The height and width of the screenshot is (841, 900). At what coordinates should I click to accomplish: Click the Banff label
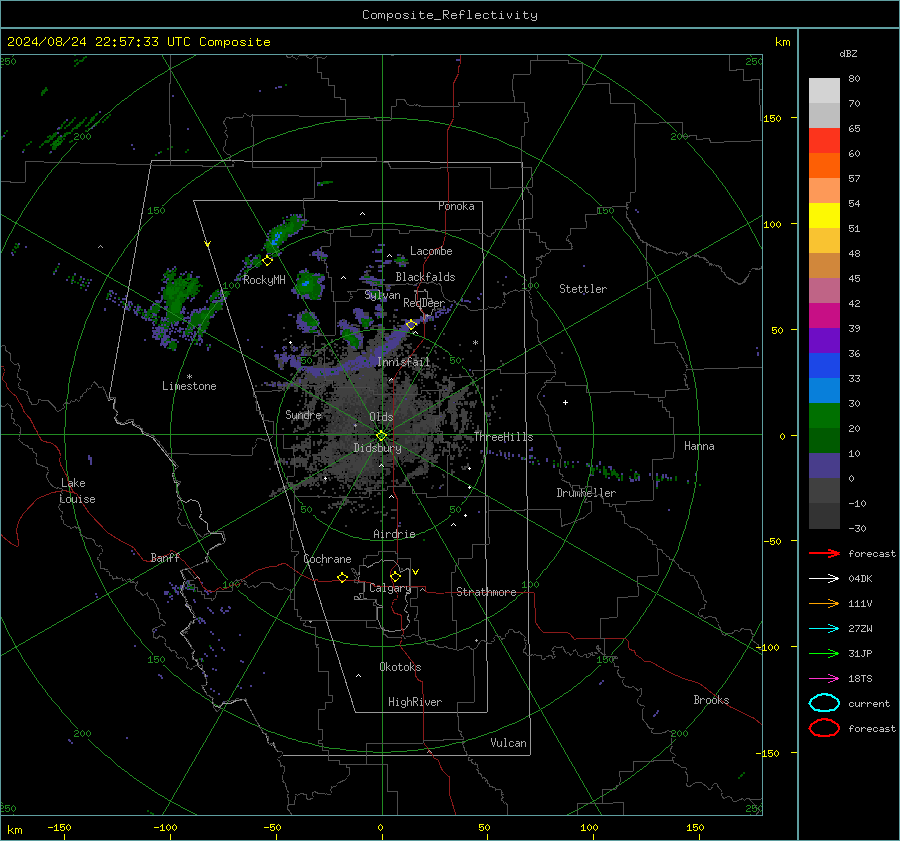[x=165, y=558]
